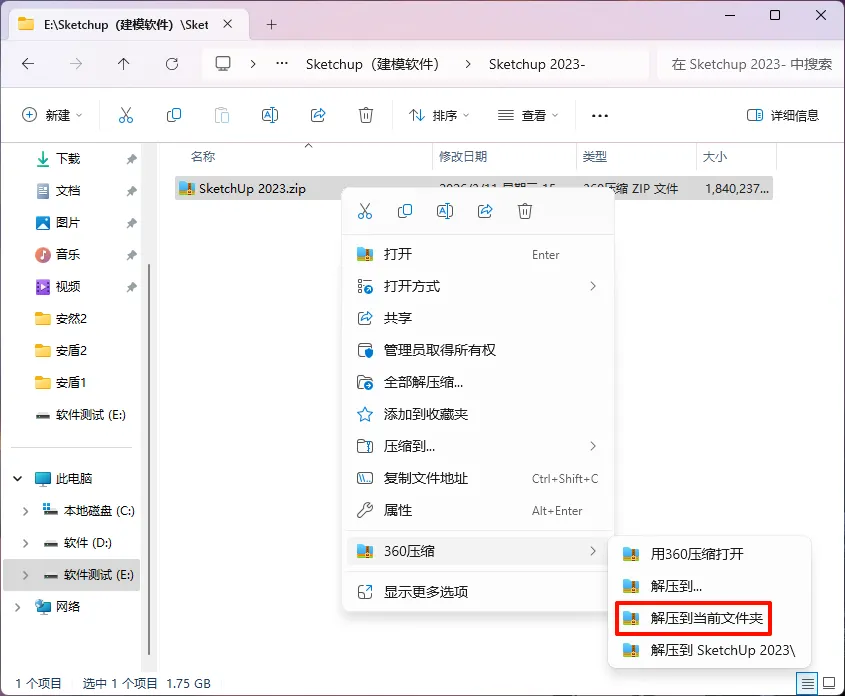
Task: Click Sketchup（建模软件）breadcrumb
Action: [372, 64]
